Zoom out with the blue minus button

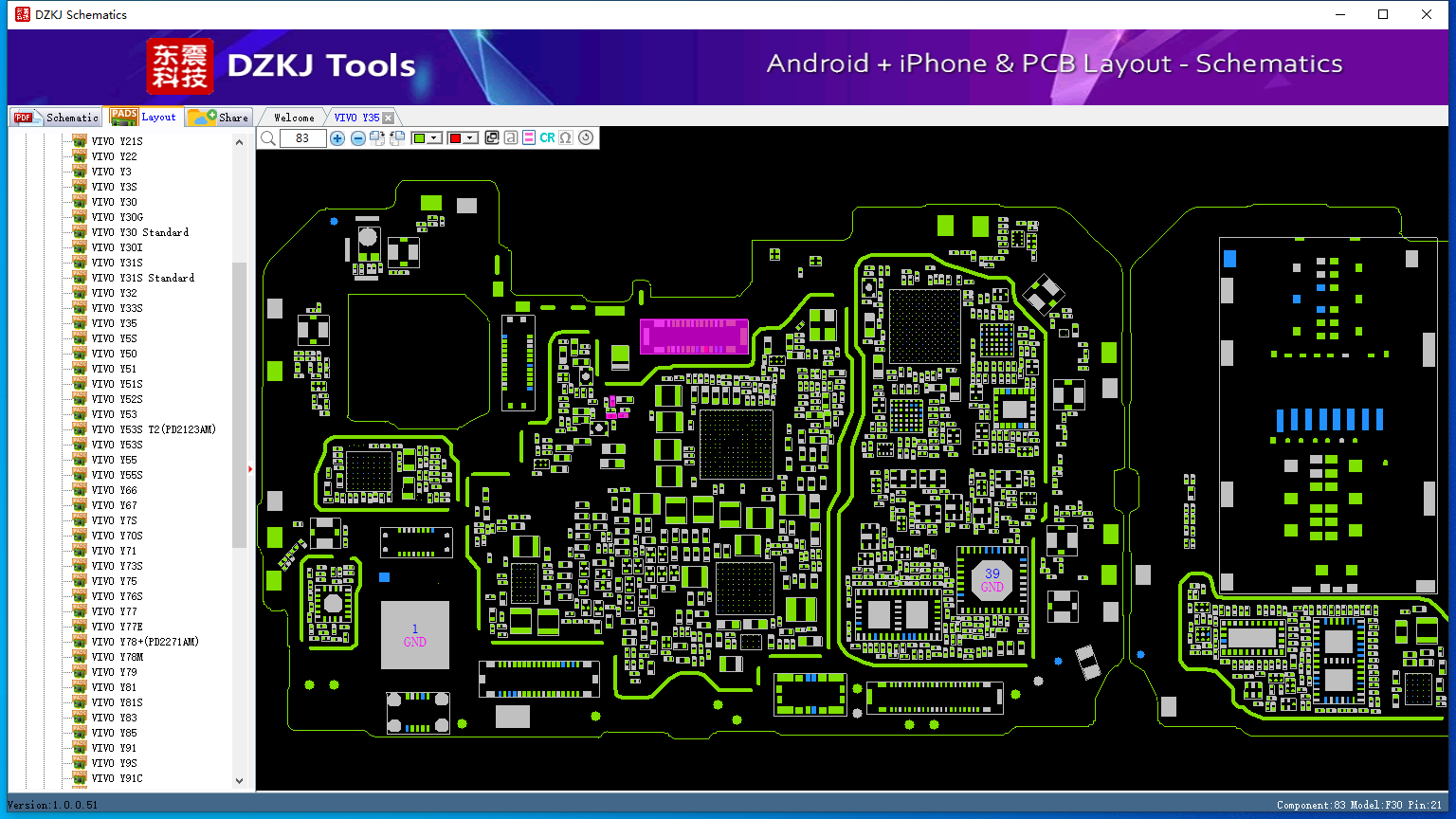(357, 138)
